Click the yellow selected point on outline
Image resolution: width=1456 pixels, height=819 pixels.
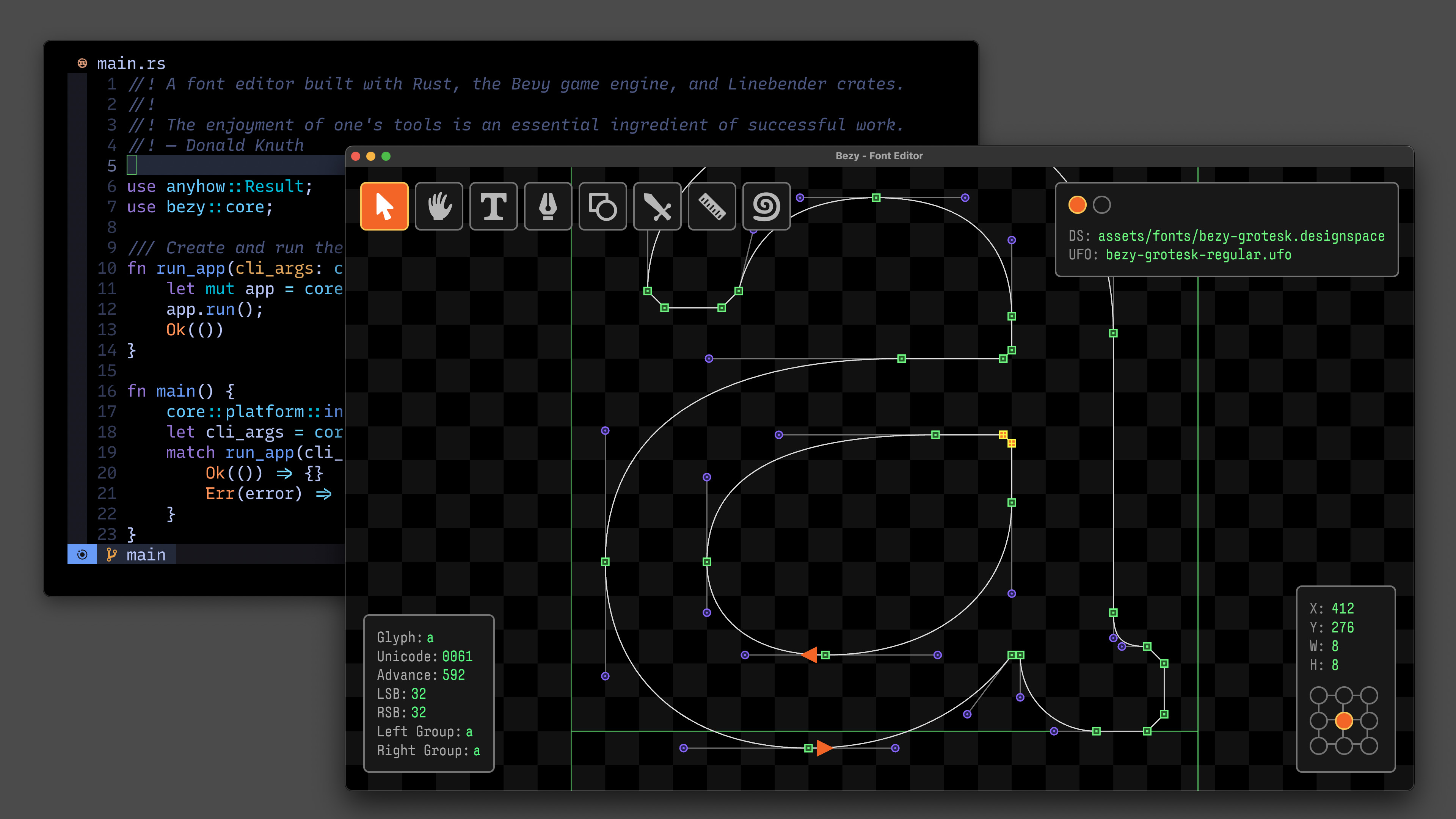(x=1003, y=435)
